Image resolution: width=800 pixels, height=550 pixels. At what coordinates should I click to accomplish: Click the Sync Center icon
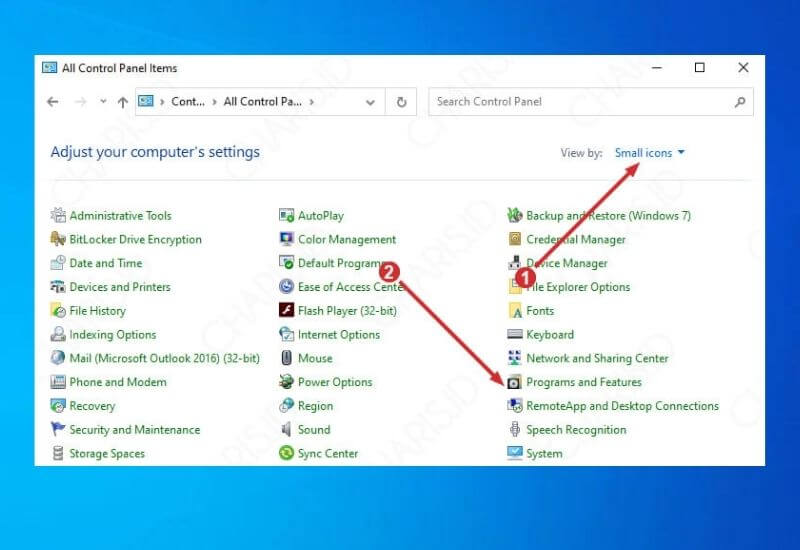pyautogui.click(x=287, y=454)
